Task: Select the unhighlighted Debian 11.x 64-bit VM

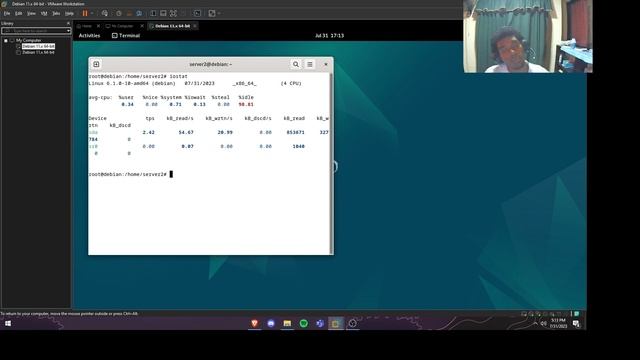Action: click(38, 53)
